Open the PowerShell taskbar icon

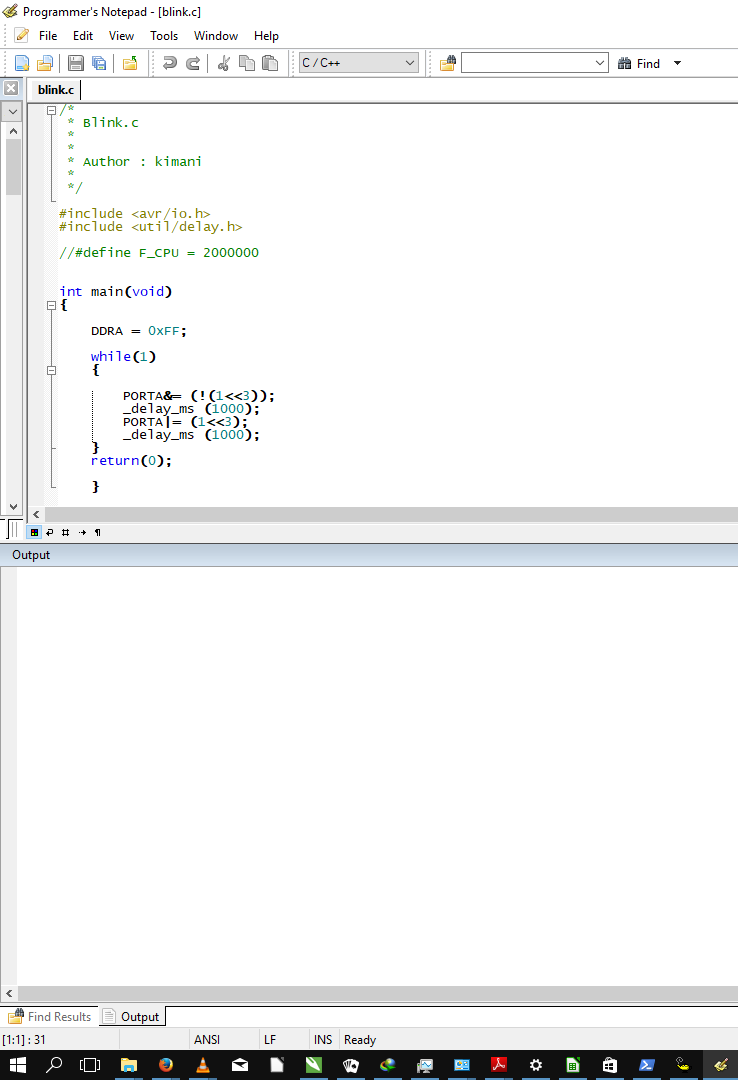pos(647,1065)
